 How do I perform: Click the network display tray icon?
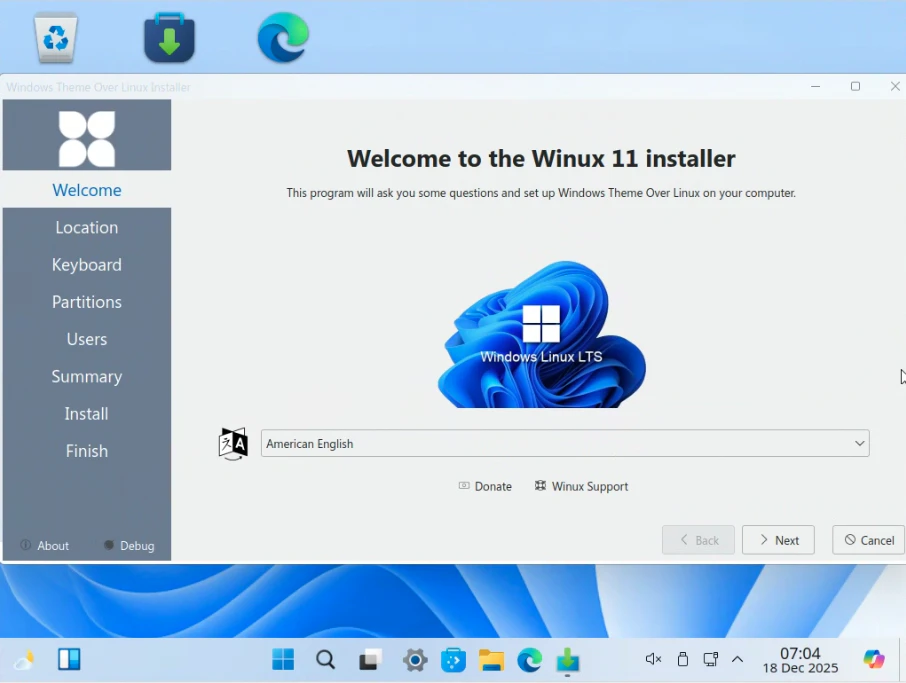pos(711,659)
